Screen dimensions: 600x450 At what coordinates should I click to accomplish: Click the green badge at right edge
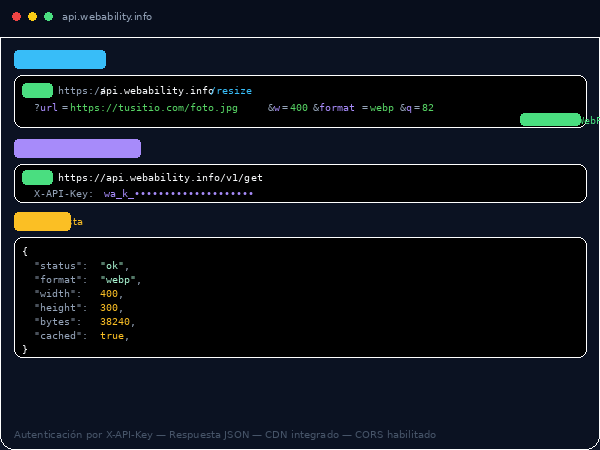[550, 120]
